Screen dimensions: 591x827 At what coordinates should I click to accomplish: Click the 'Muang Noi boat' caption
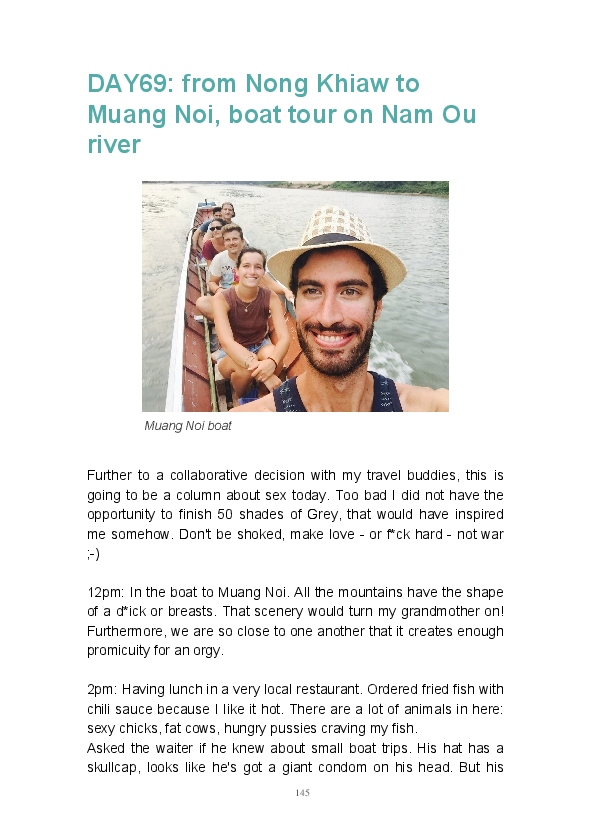click(x=188, y=426)
